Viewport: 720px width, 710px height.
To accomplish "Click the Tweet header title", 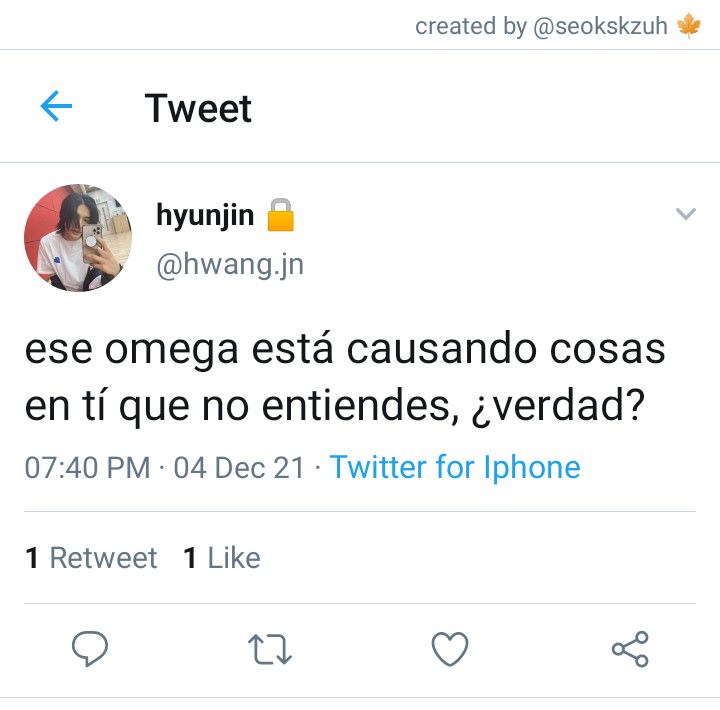I will [x=198, y=108].
